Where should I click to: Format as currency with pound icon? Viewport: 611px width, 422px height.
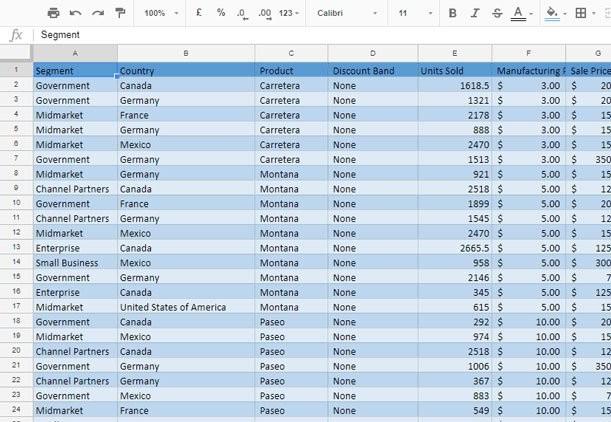199,13
